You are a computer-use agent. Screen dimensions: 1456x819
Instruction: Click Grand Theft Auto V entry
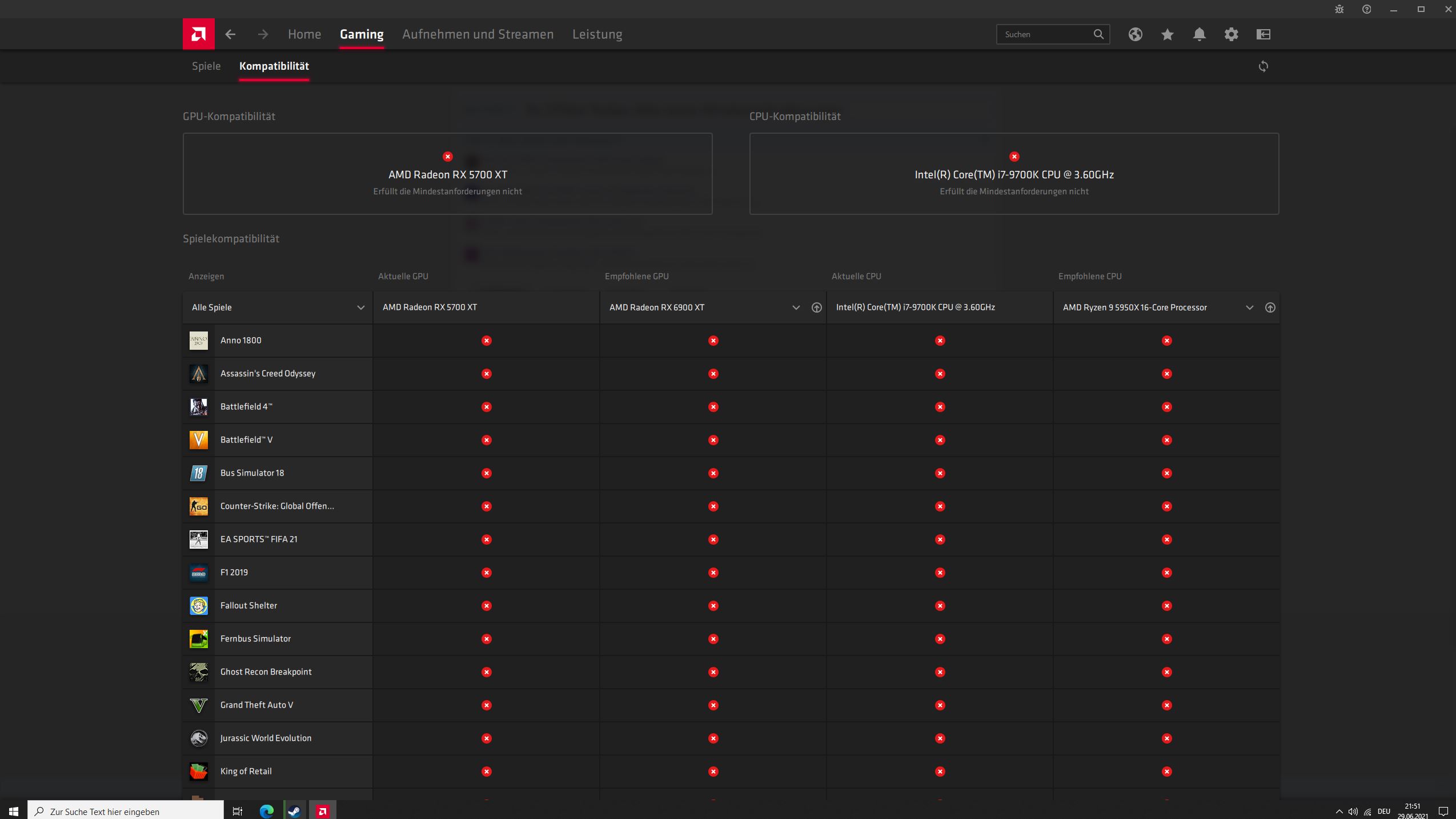coord(256,705)
